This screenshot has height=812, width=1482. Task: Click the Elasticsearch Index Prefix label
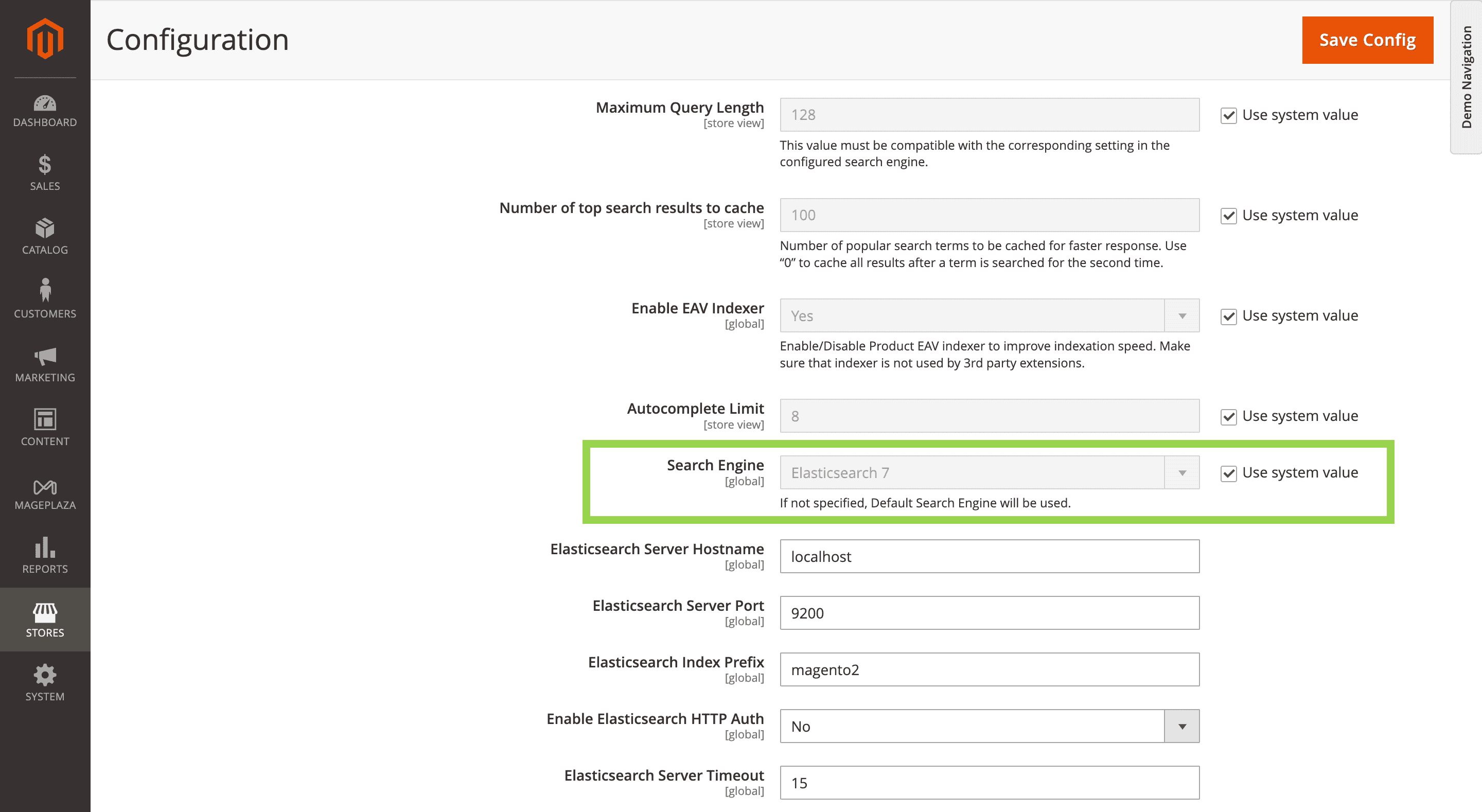click(x=676, y=662)
